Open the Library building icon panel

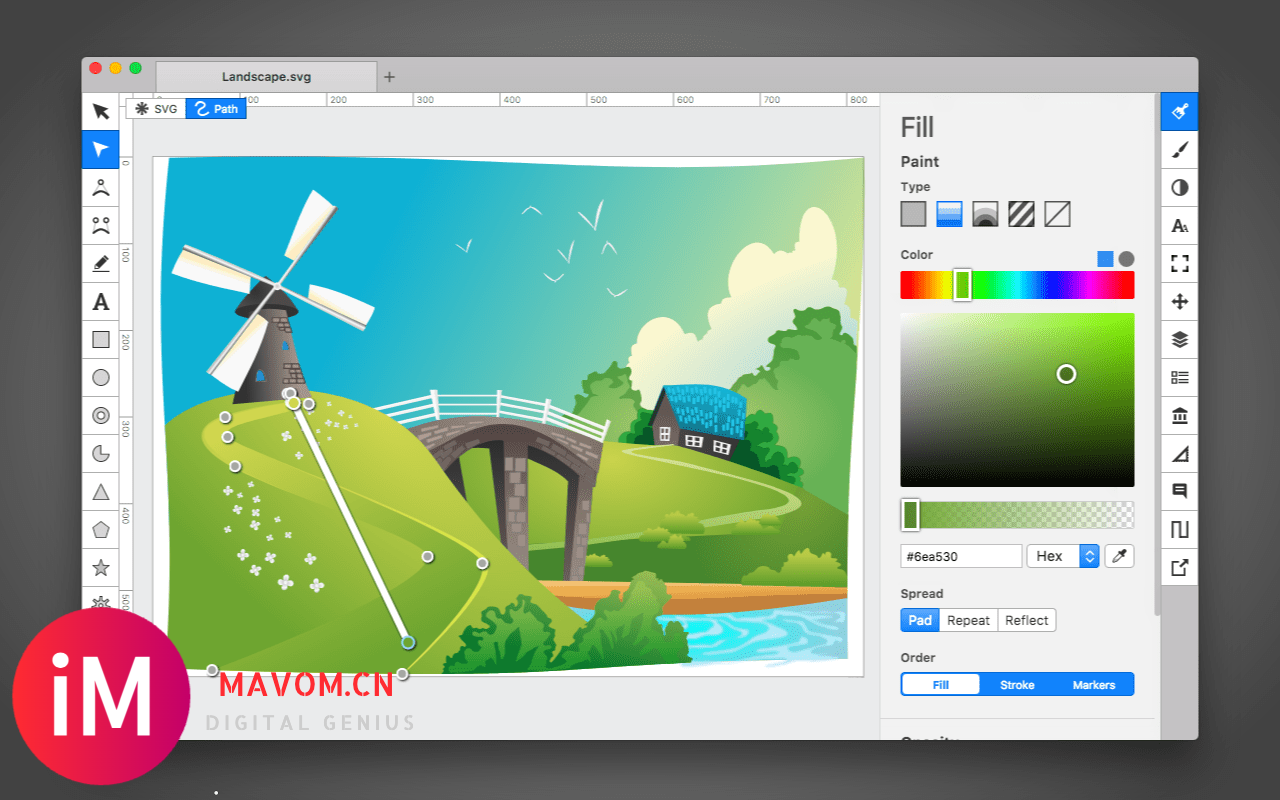click(x=1179, y=415)
